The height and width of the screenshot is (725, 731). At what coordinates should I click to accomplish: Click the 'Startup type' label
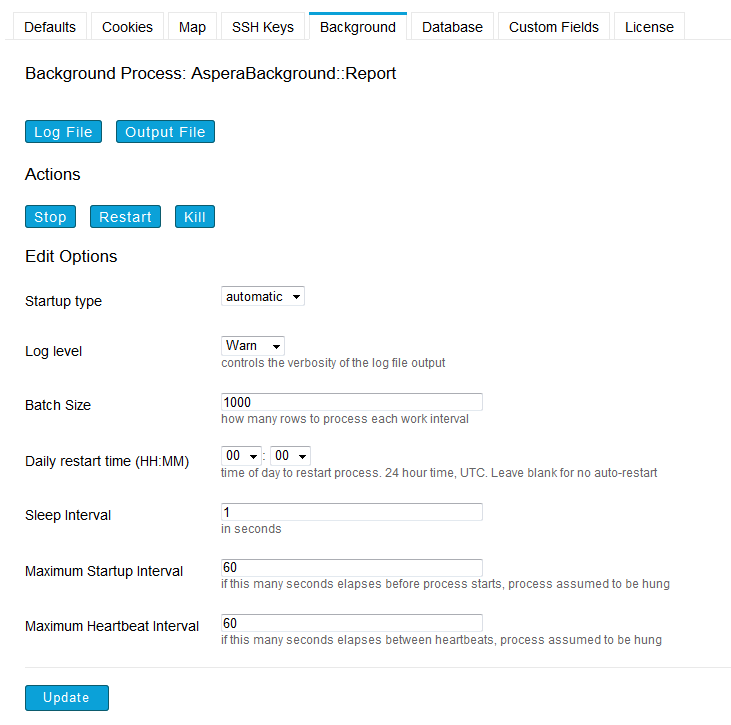click(63, 301)
